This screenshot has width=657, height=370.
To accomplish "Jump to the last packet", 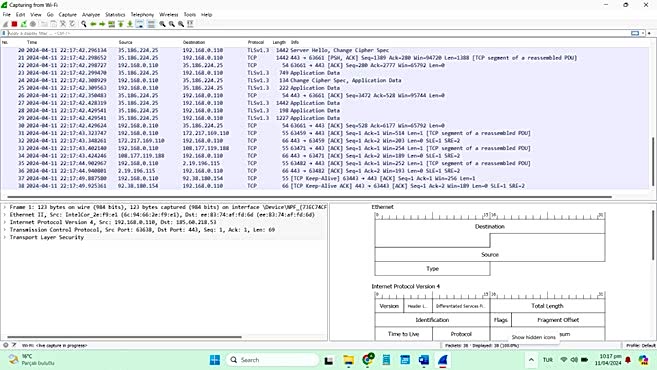I will coord(130,24).
